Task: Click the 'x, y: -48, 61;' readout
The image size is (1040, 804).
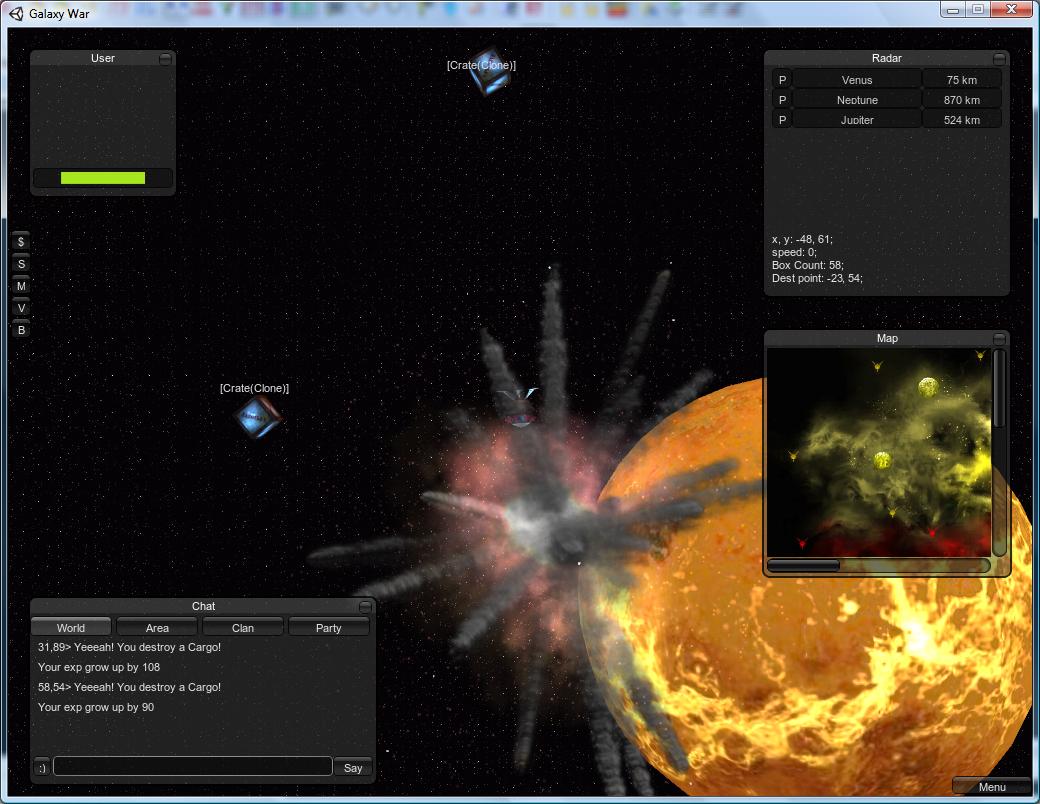Action: pos(802,239)
